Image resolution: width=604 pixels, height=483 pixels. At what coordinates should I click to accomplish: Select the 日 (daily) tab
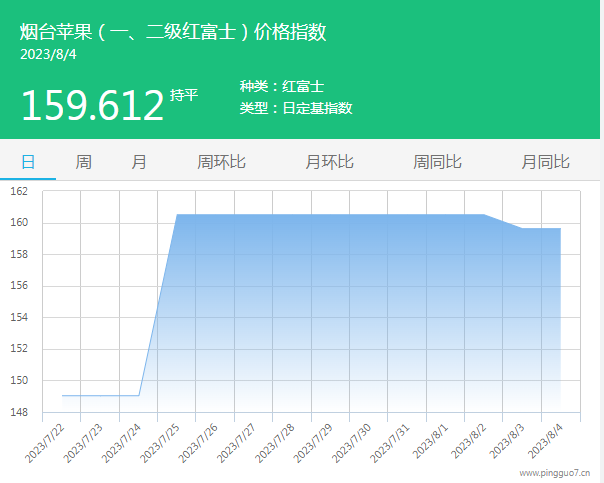pos(28,162)
